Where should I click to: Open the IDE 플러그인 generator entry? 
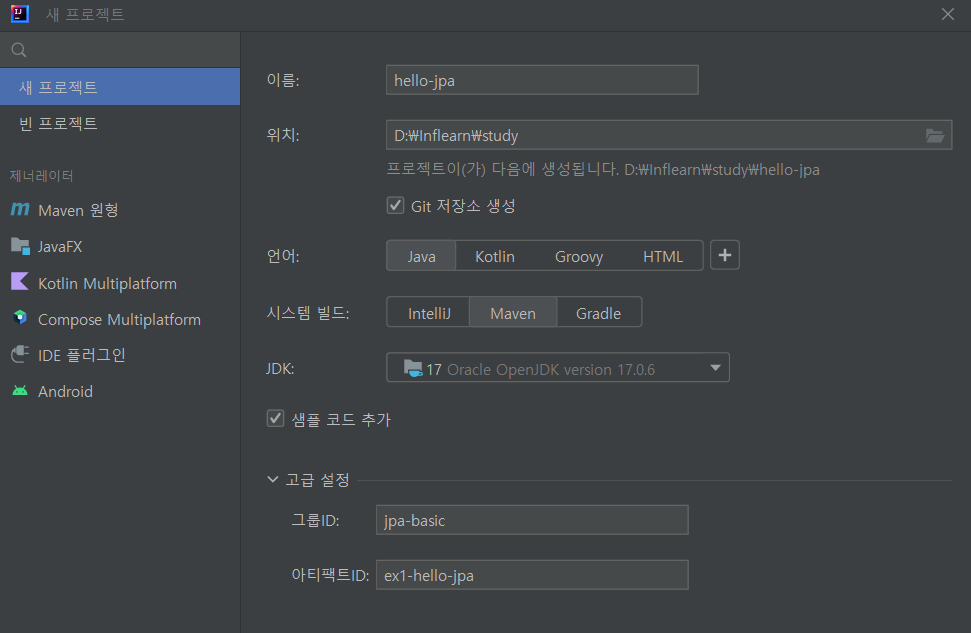[x=120, y=355]
